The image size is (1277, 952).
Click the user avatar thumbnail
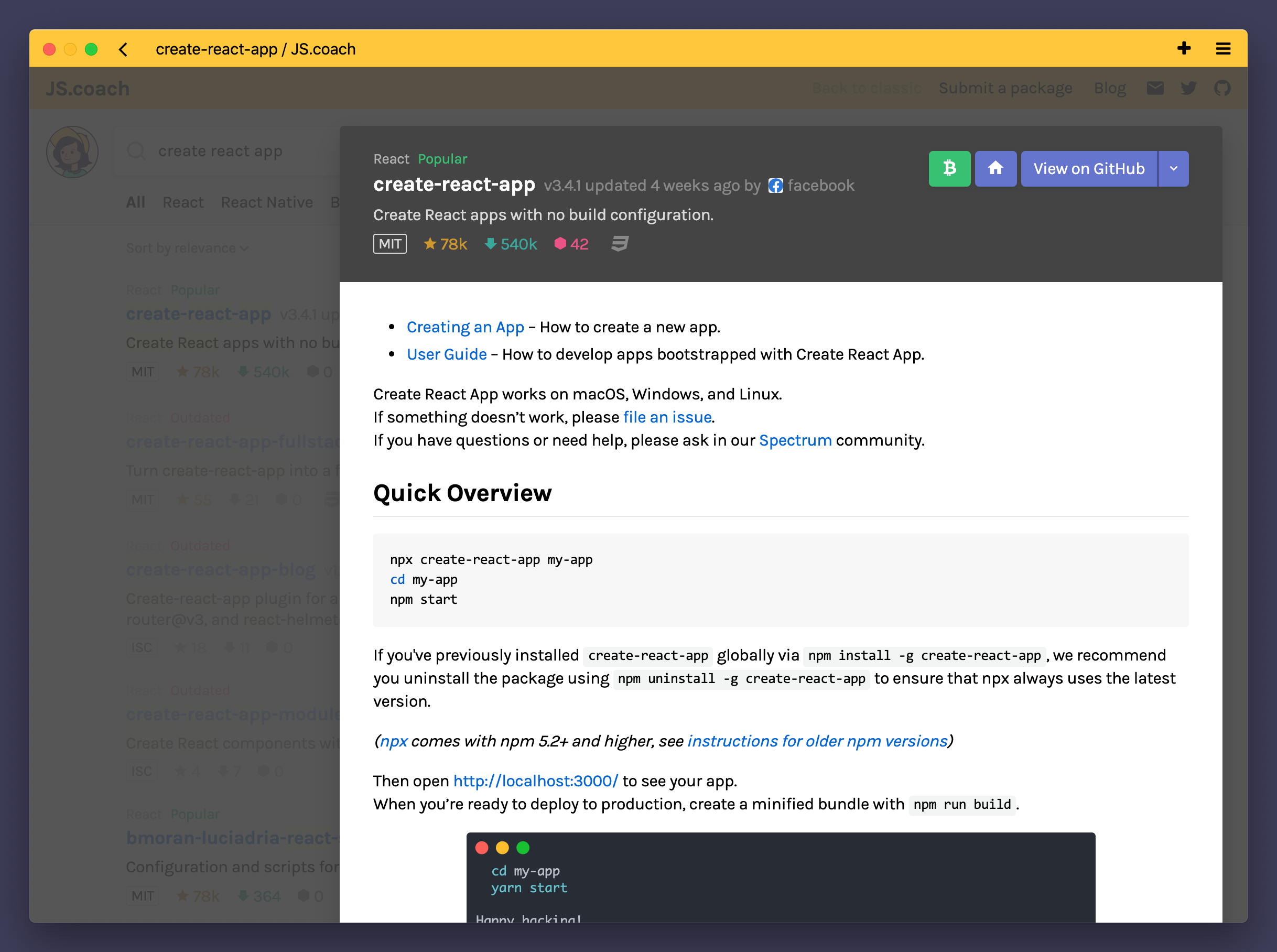(x=72, y=152)
